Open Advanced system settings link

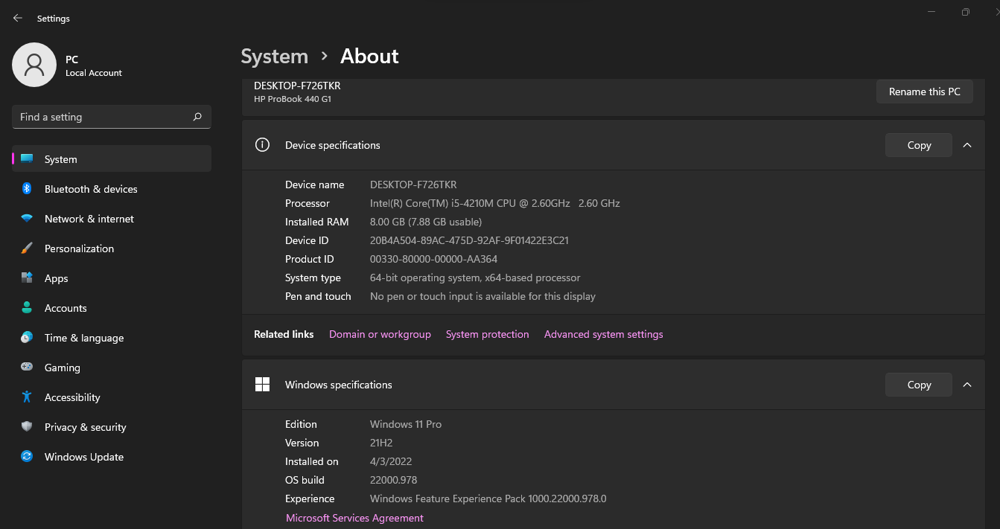(x=603, y=334)
